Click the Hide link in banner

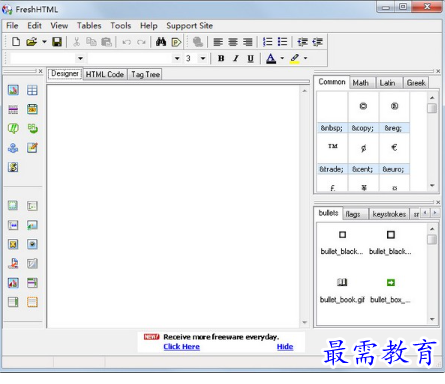click(285, 347)
